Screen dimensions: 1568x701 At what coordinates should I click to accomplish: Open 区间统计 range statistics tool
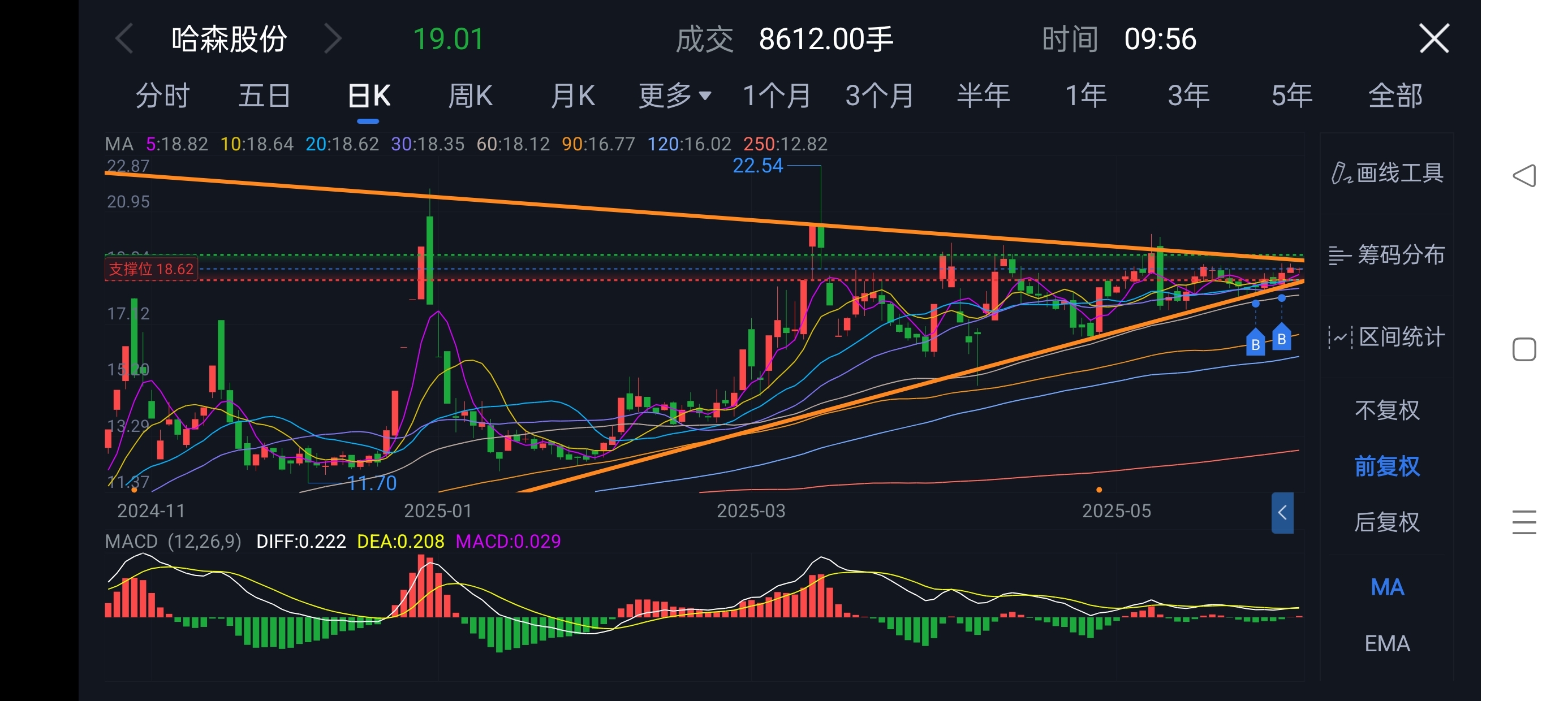[x=1386, y=336]
